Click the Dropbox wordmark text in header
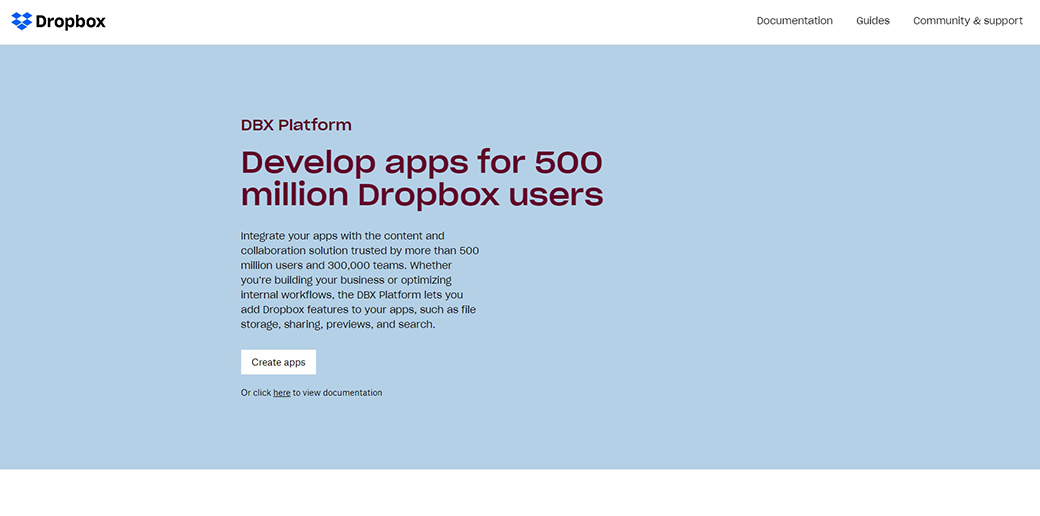The height and width of the screenshot is (516, 1040). [70, 21]
